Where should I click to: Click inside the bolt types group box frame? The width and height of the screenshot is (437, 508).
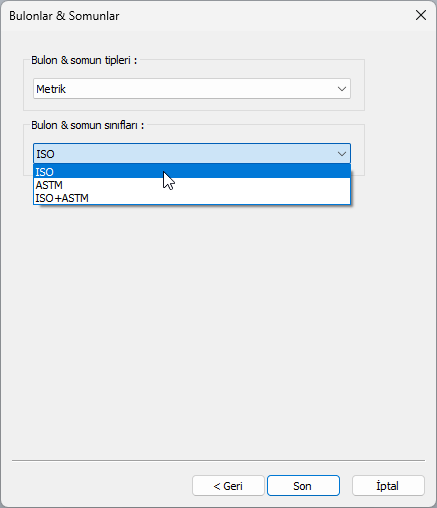click(194, 104)
